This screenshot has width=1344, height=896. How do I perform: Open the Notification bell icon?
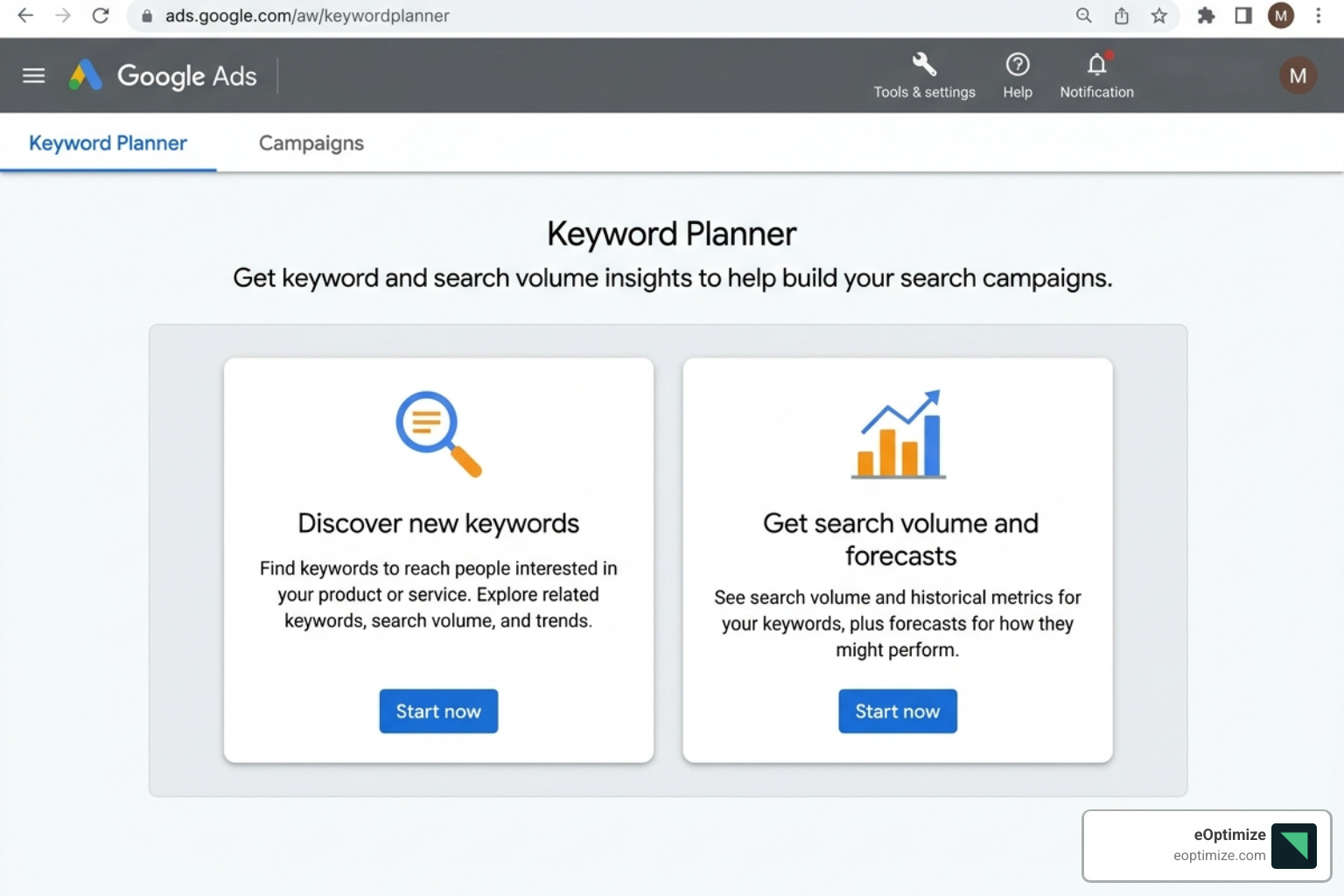1097,65
